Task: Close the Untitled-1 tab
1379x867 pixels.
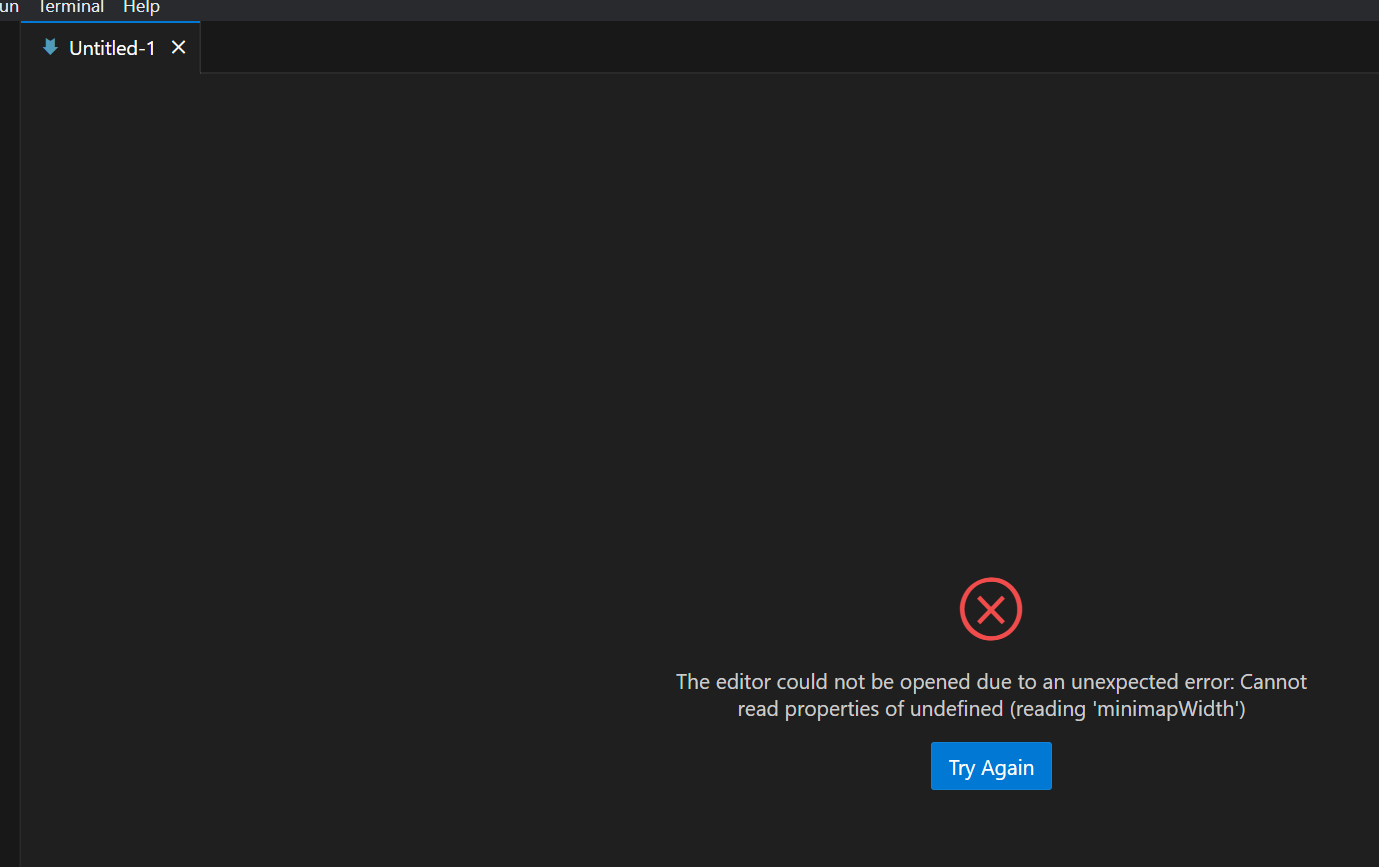Action: tap(178, 46)
